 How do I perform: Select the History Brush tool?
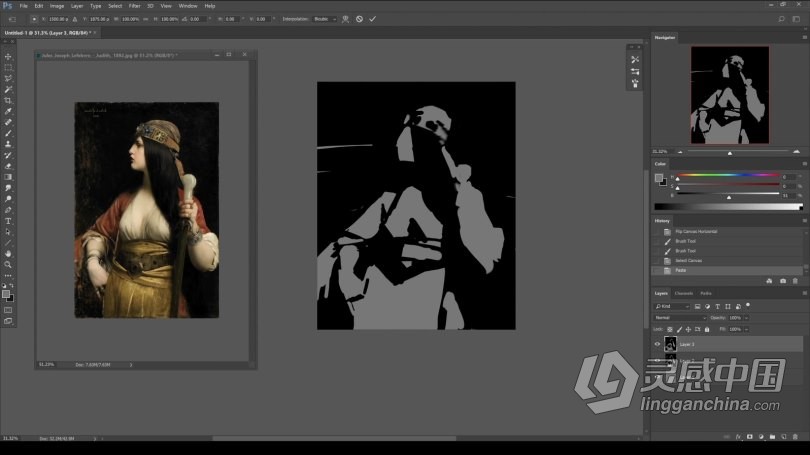[x=8, y=155]
